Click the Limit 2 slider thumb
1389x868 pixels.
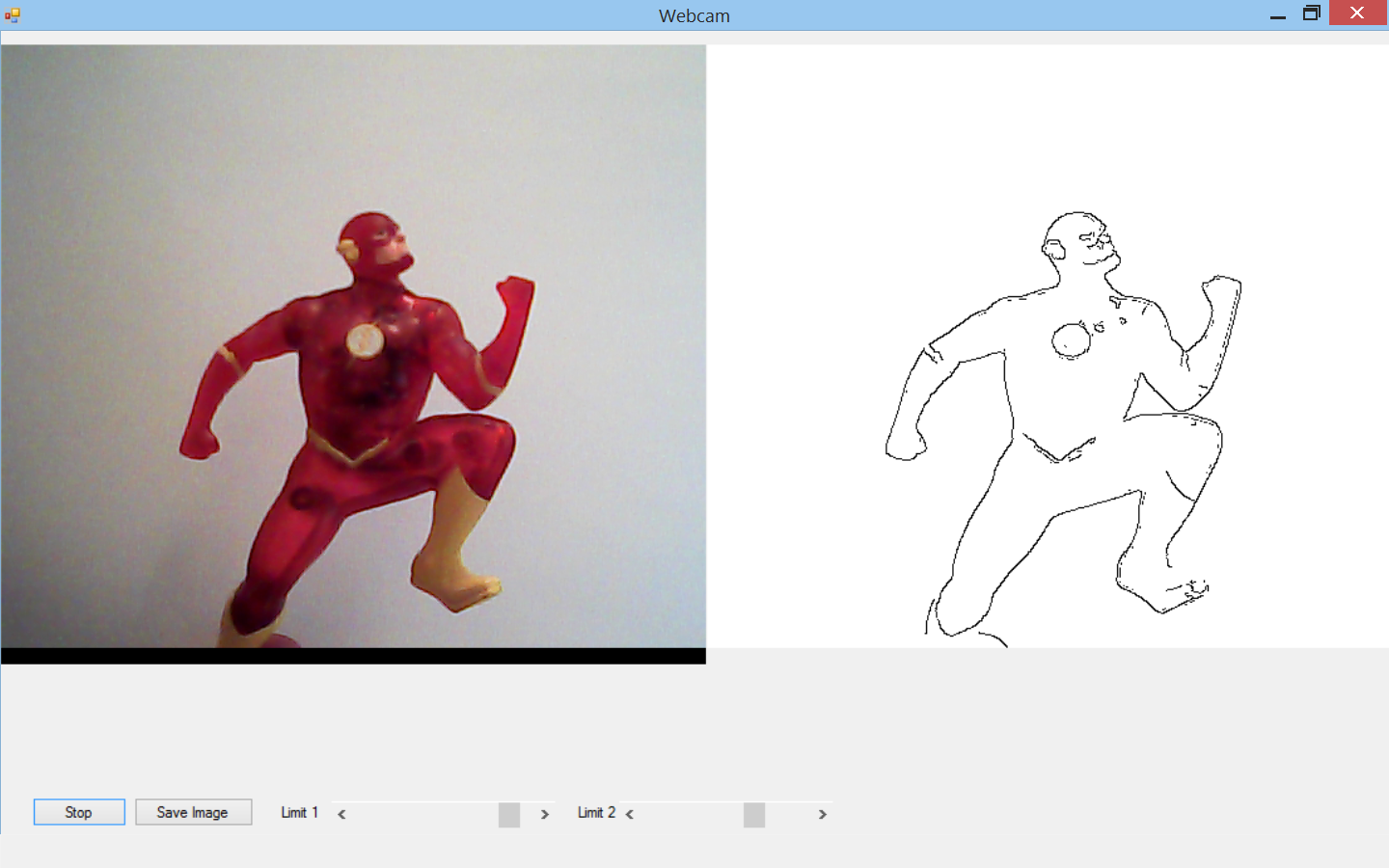pos(754,814)
